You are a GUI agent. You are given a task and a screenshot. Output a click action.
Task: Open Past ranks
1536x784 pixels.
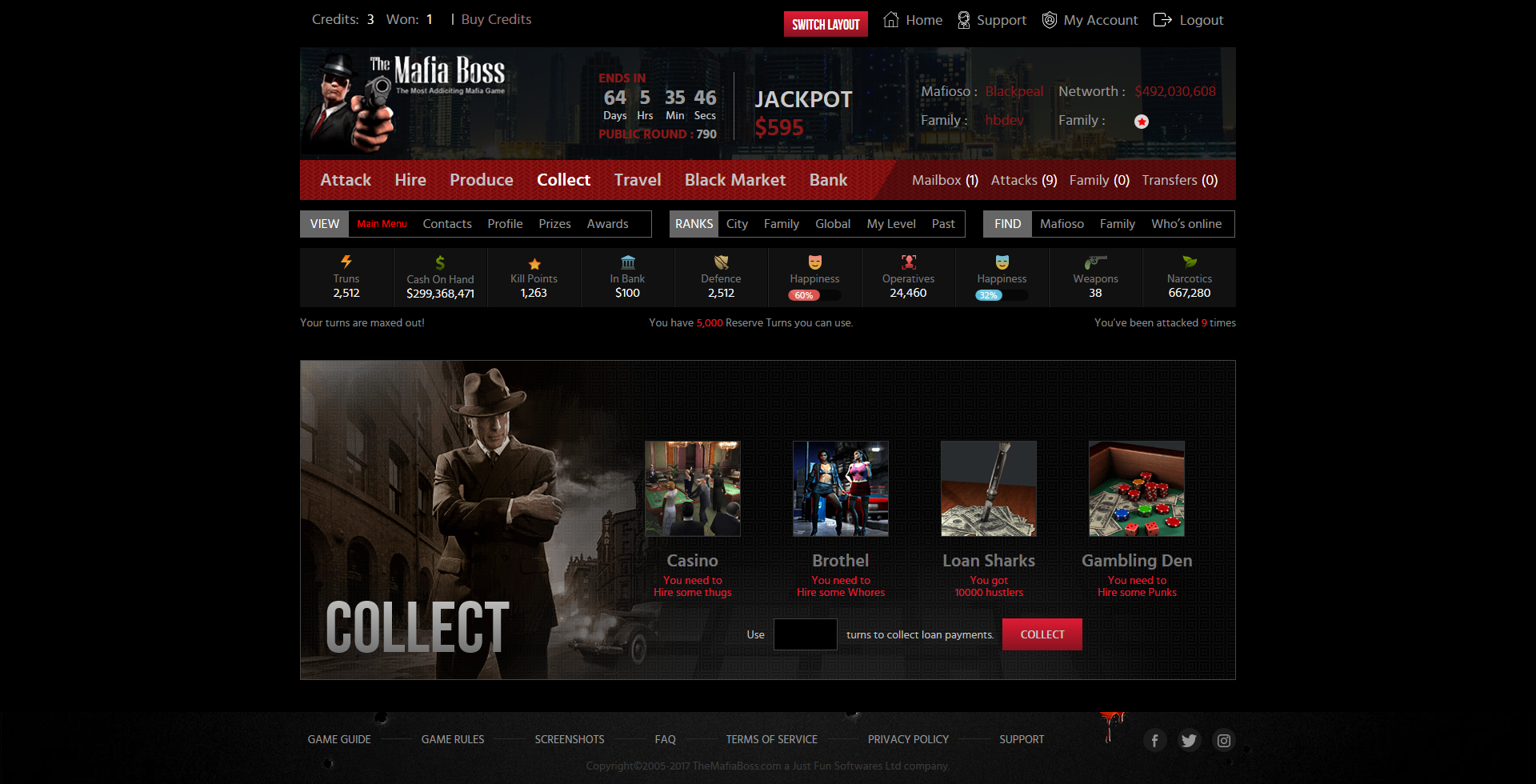coord(943,224)
